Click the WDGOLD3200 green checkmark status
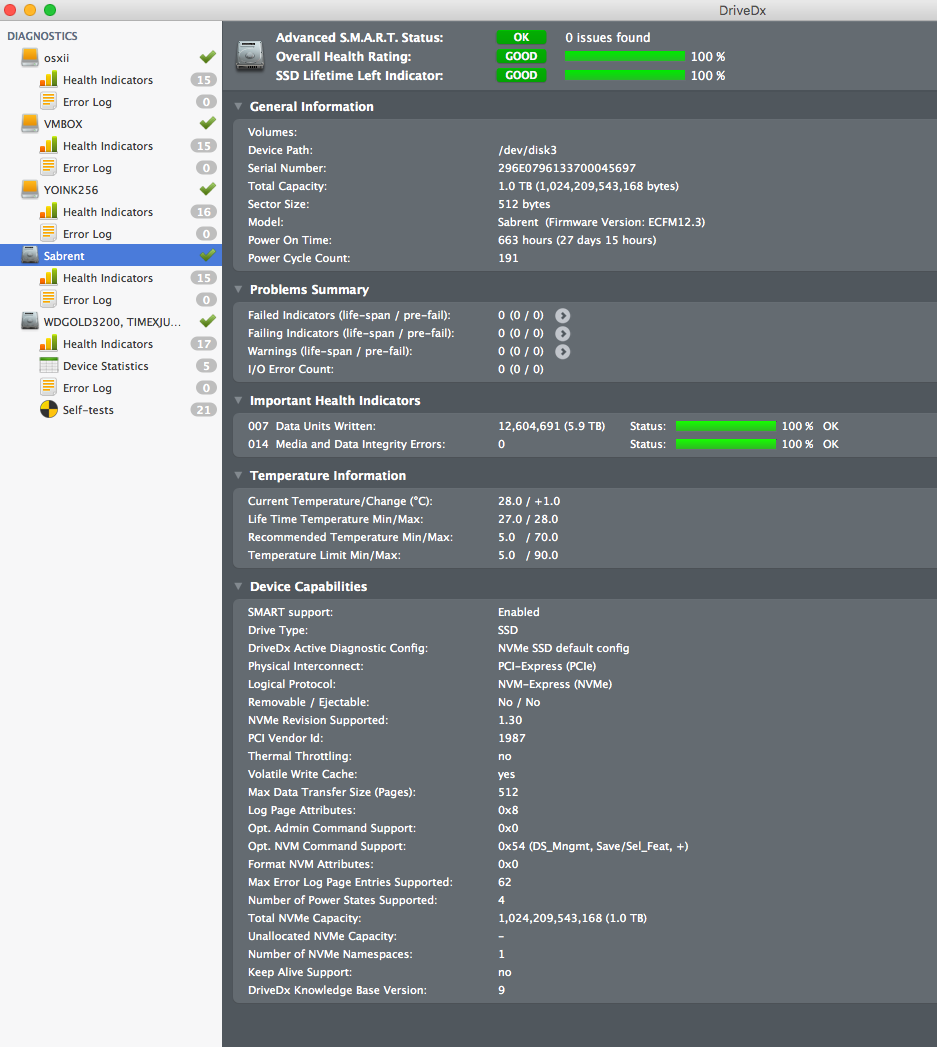This screenshot has height=1047, width=937. pos(208,321)
